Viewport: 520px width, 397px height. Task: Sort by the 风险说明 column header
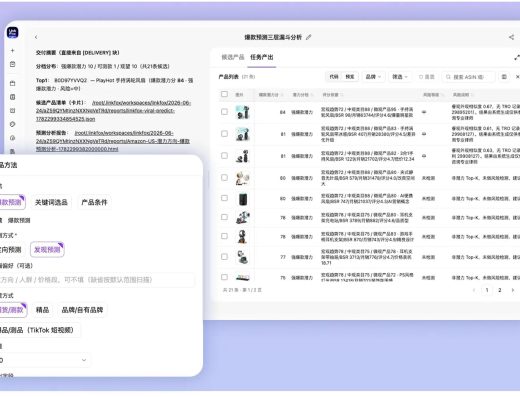[x=462, y=95]
